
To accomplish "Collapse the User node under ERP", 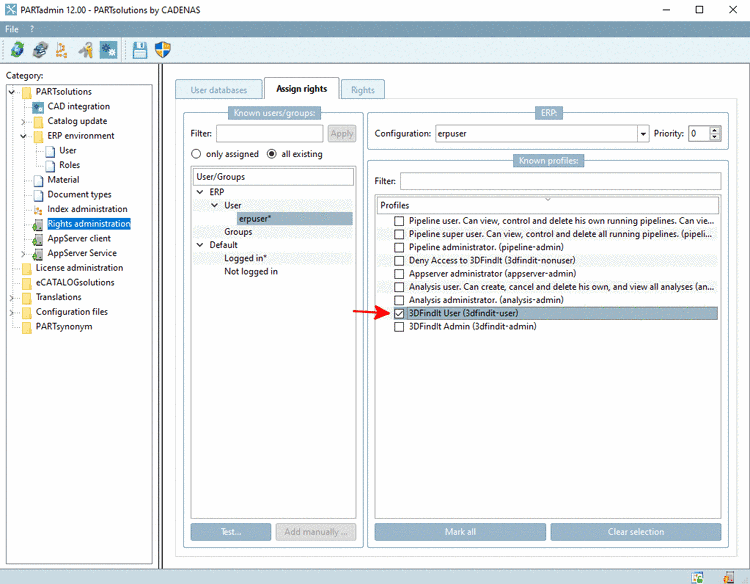I will click(x=215, y=205).
